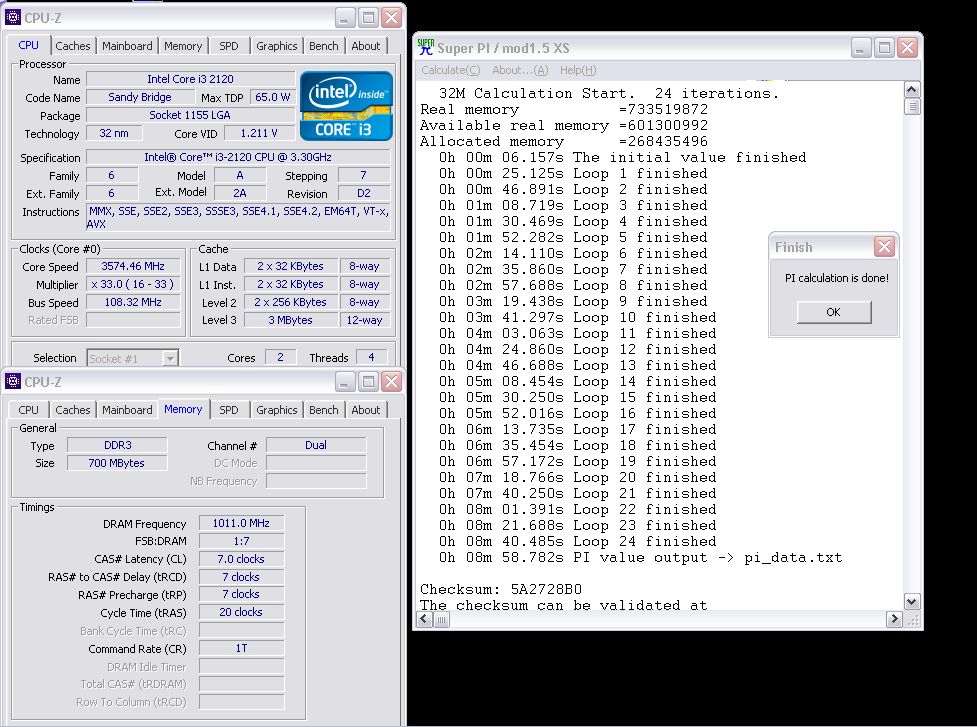Open SPD tab in top CPU-Z window

pyautogui.click(x=229, y=45)
